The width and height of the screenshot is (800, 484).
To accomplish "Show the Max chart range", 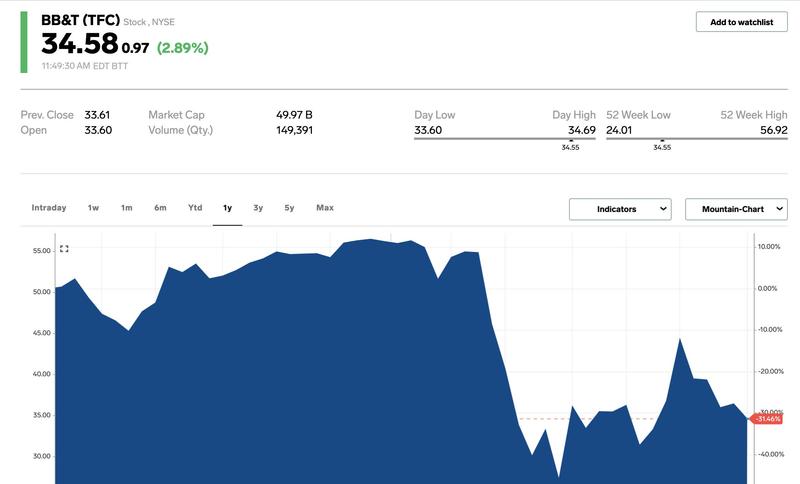I will click(x=325, y=208).
